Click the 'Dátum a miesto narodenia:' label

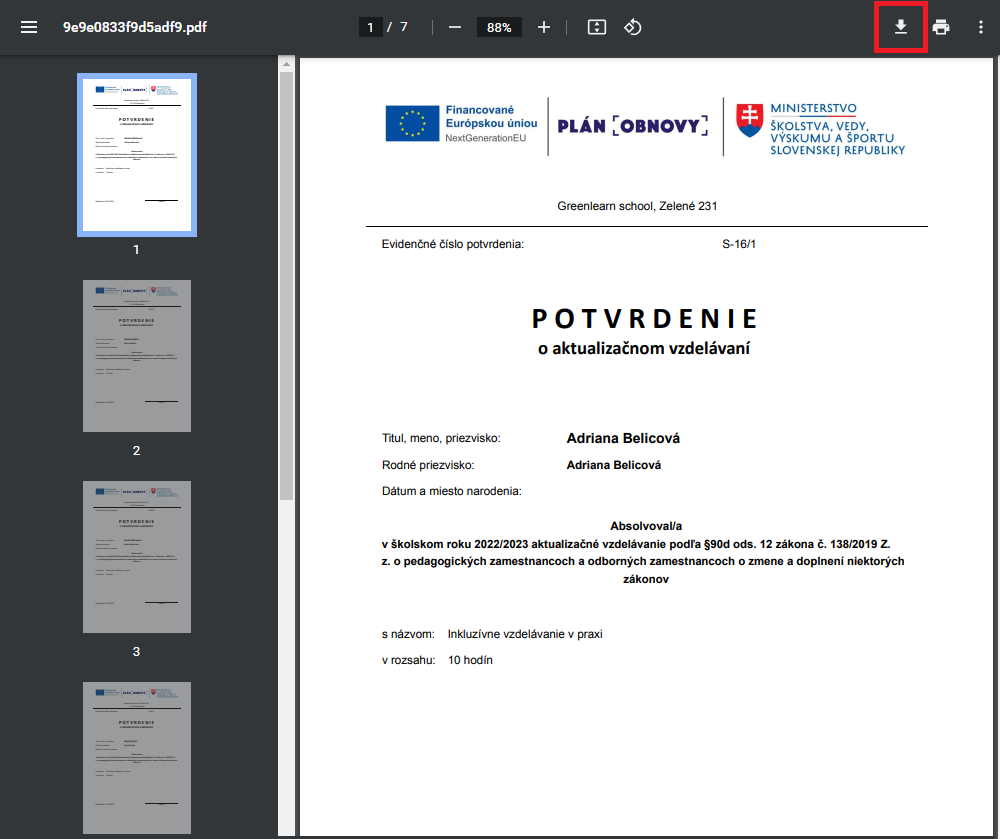pos(452,492)
